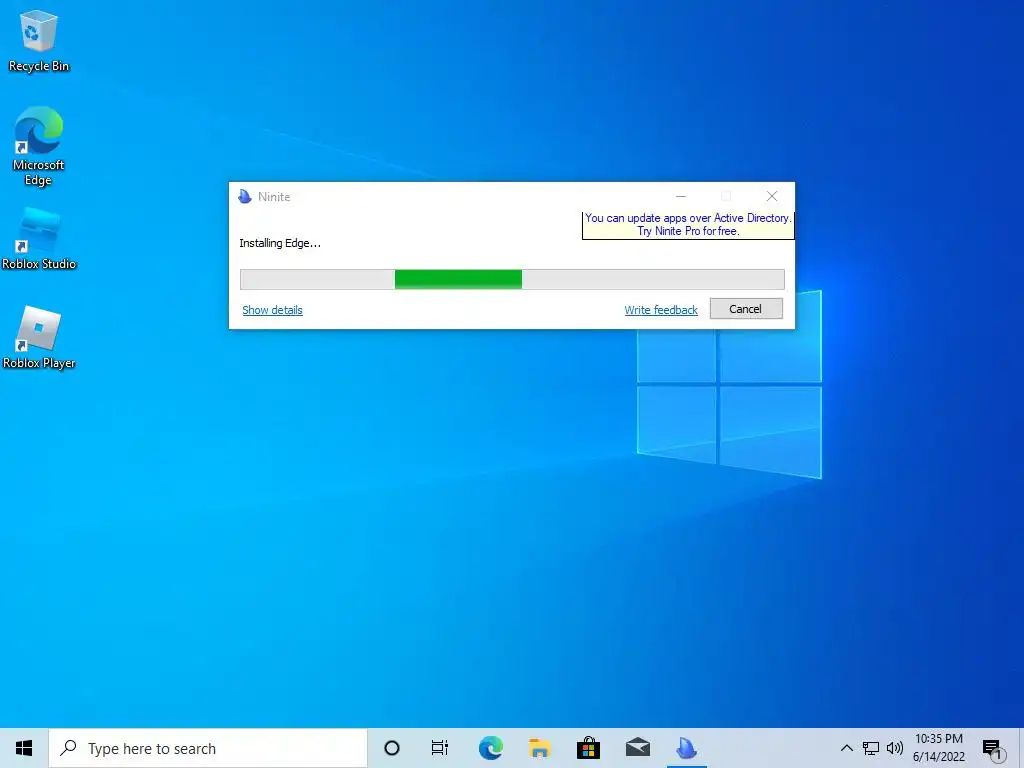1024x768 pixels.
Task: Cancel the Ninite installation
Action: click(x=746, y=309)
